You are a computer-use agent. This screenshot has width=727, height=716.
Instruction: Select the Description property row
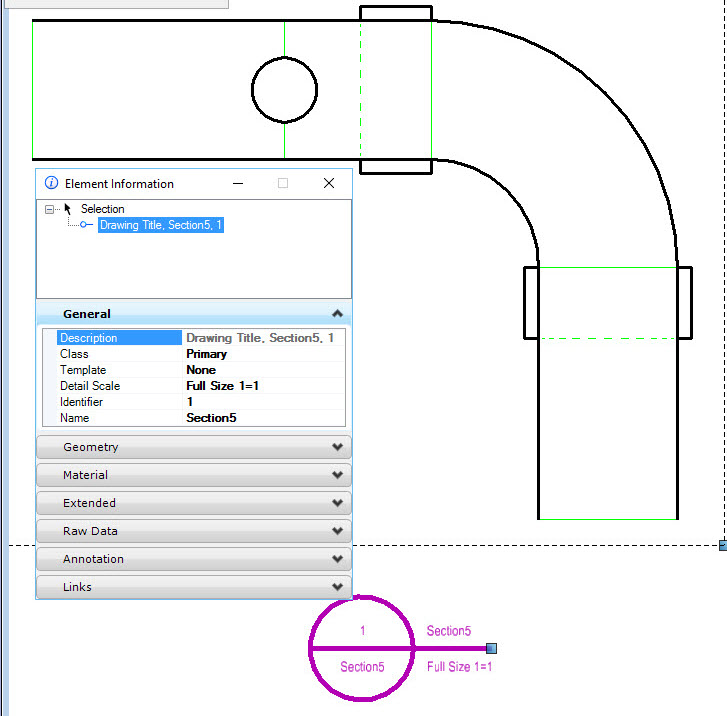point(194,338)
